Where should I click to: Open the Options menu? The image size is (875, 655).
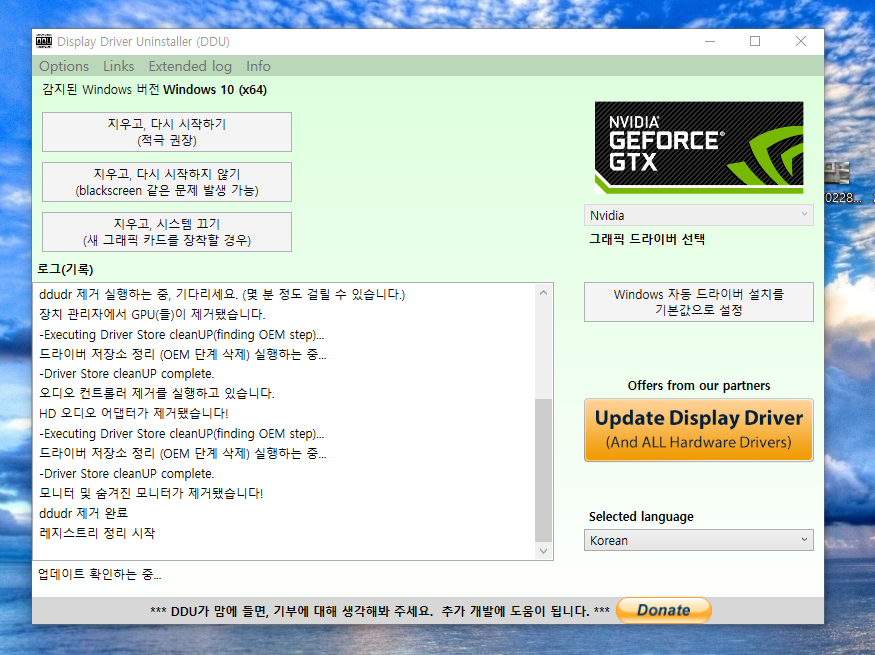coord(64,66)
